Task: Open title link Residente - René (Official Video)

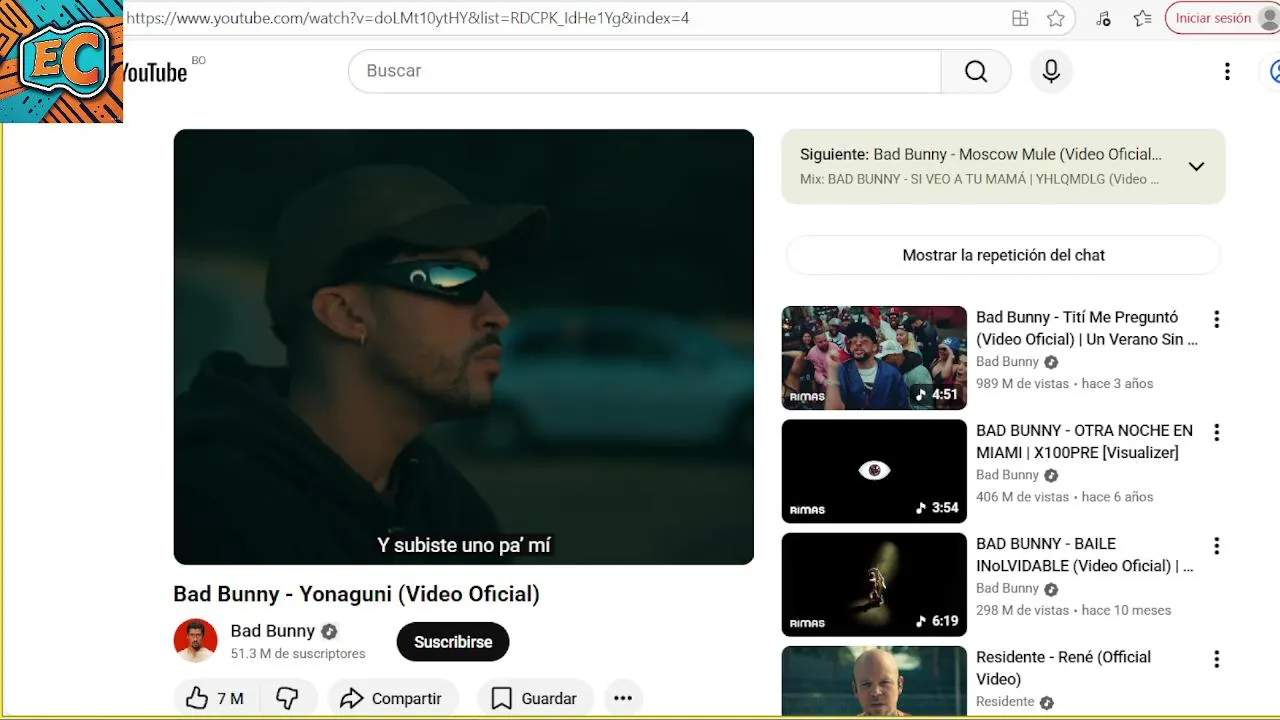Action: click(1063, 668)
